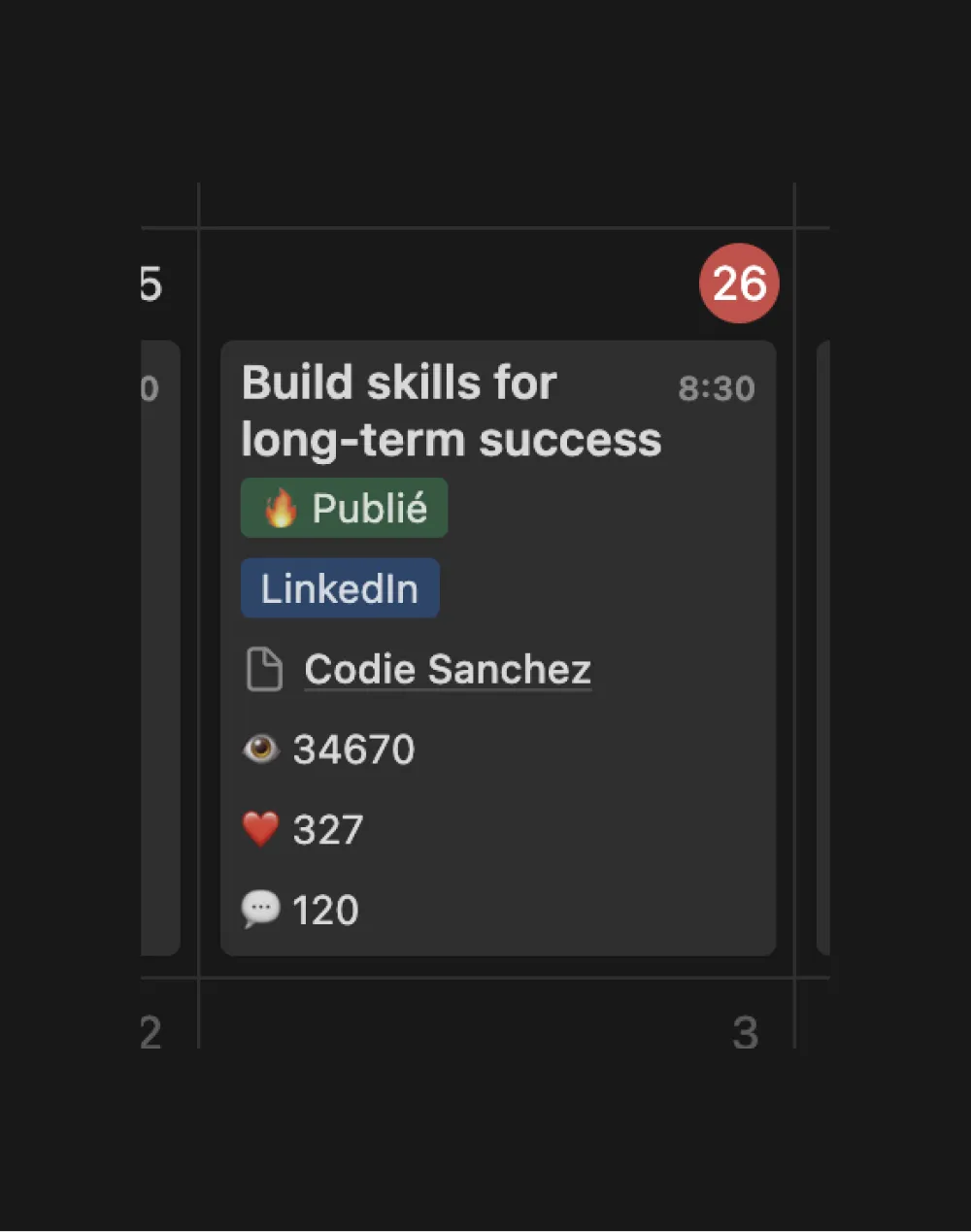This screenshot has width=971, height=1232.
Task: Switch to calendar day 3
Action: pos(748,1033)
